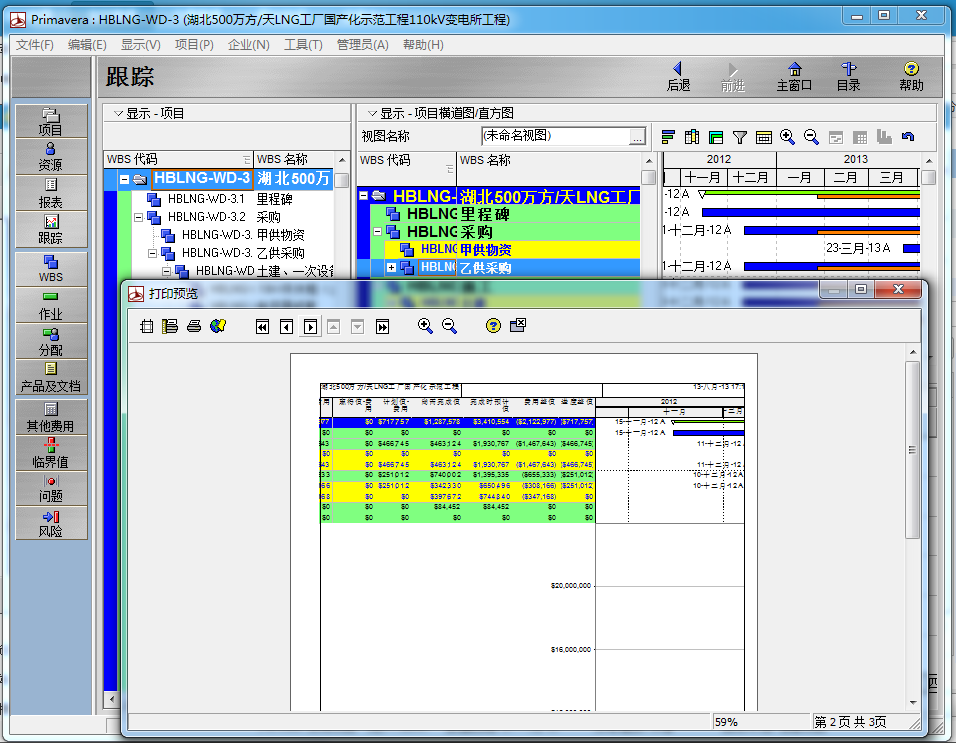
Task: Open the 跟踪 (Tracking) sidebar button
Action: (51, 229)
